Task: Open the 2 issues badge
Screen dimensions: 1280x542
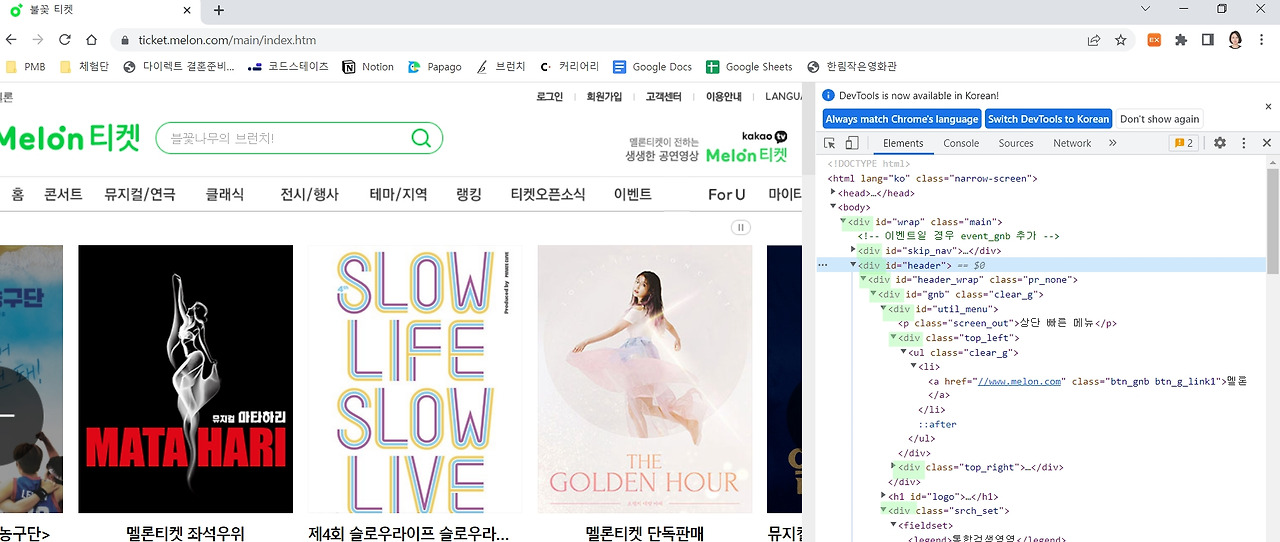Action: [x=1183, y=143]
